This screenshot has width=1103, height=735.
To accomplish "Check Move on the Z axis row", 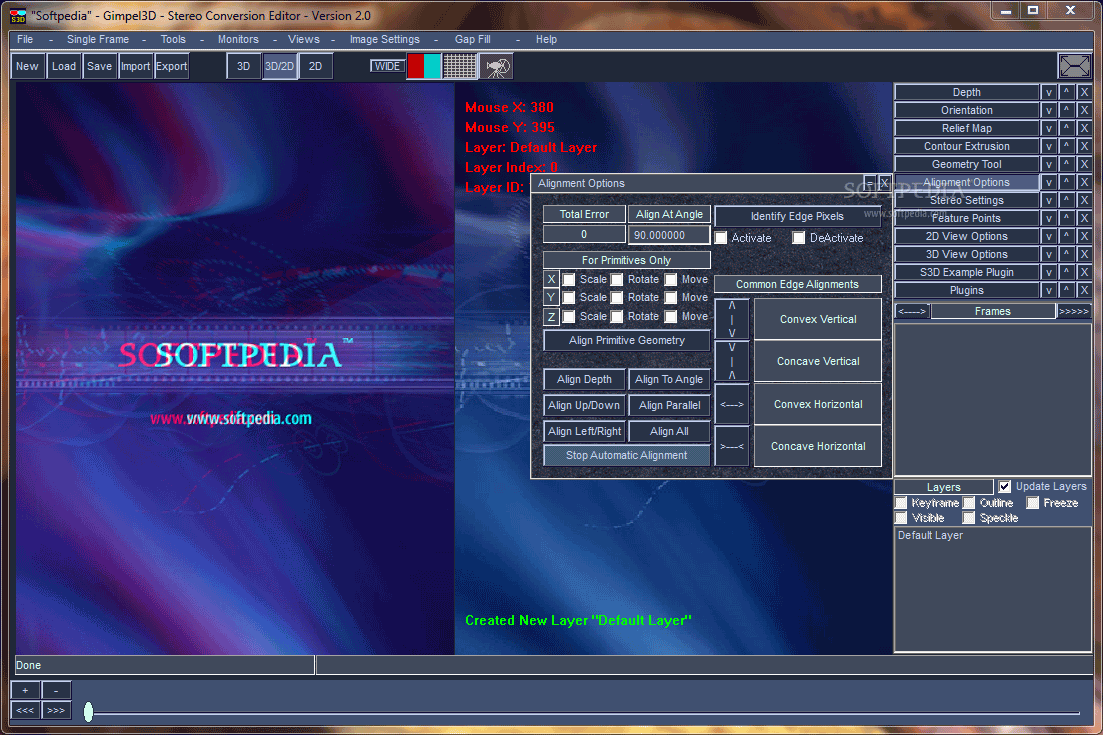I will (x=671, y=317).
